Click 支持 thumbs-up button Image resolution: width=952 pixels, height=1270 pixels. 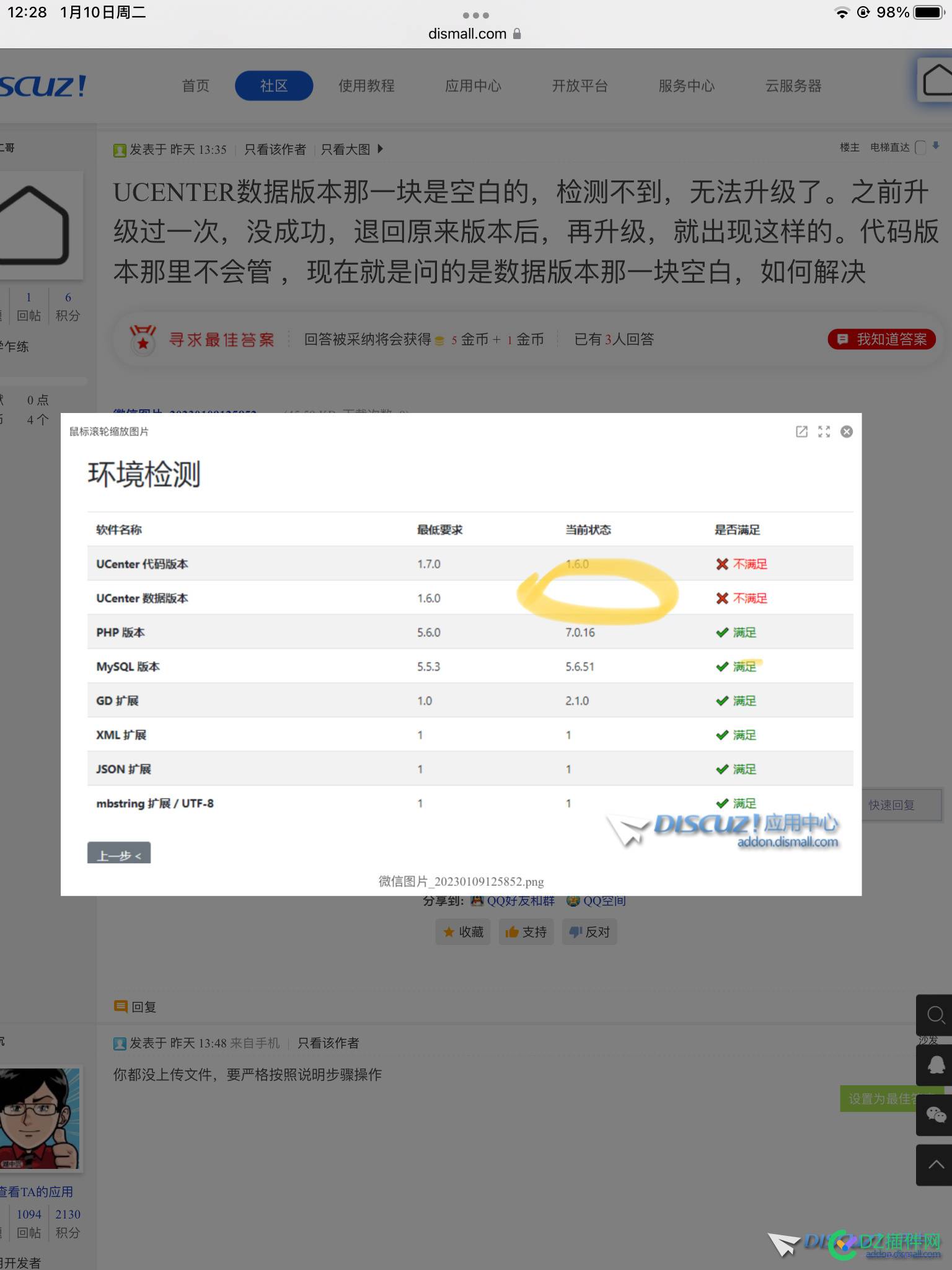[526, 932]
